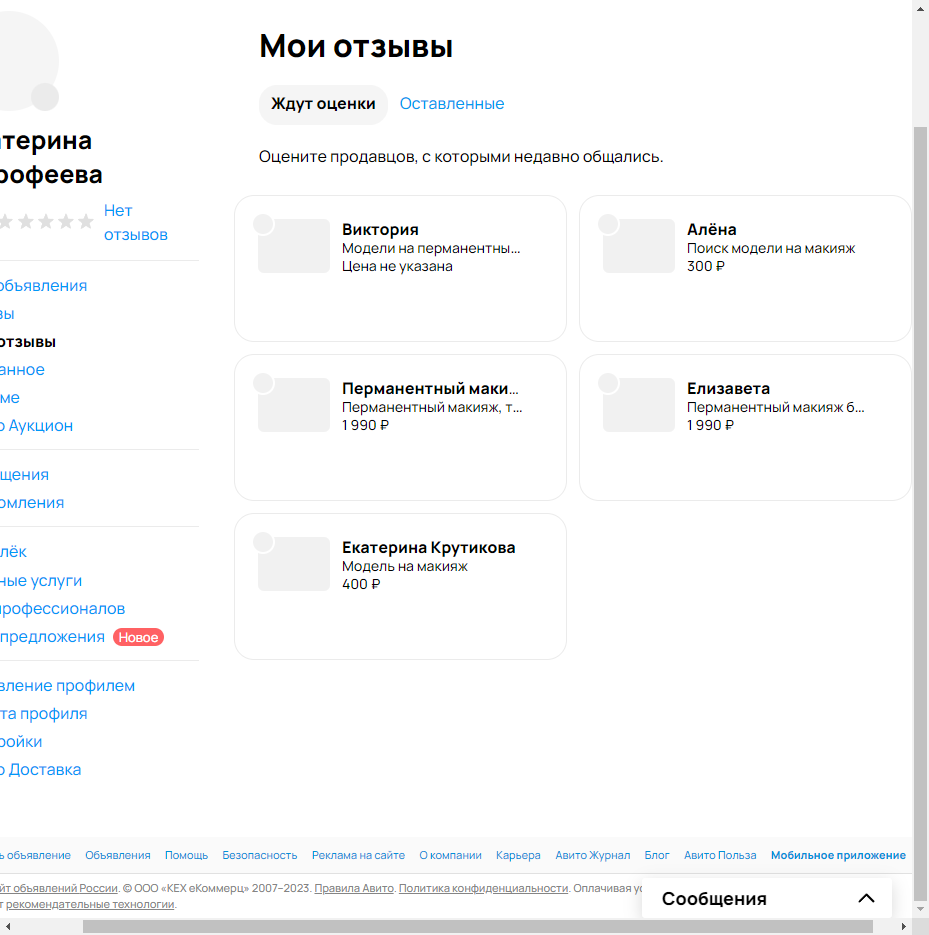The image size is (929, 935).
Task: Click the vertical scrollbar thumb
Action: point(920,513)
